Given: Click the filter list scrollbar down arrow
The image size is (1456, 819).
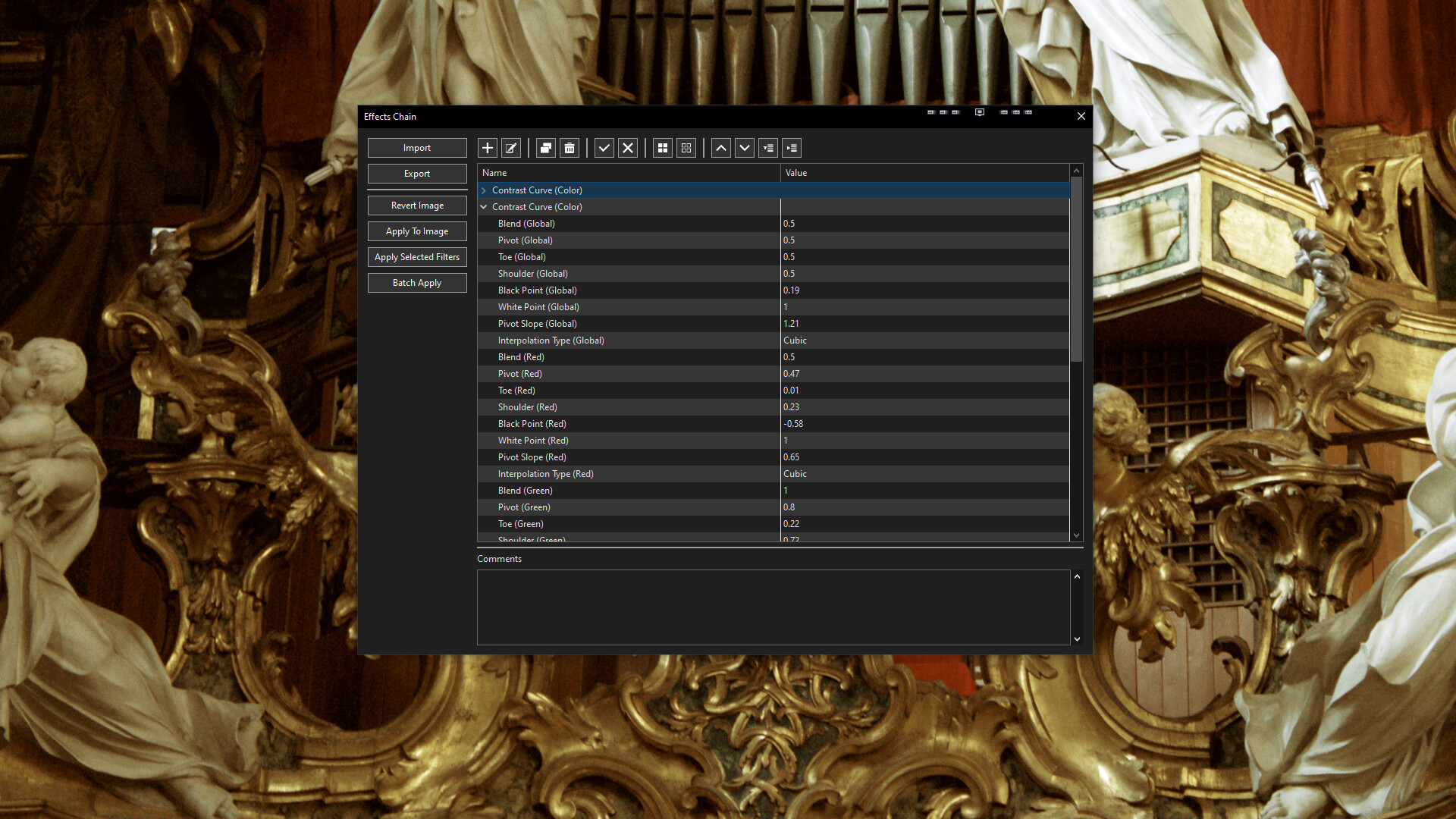Looking at the screenshot, I should (1076, 535).
